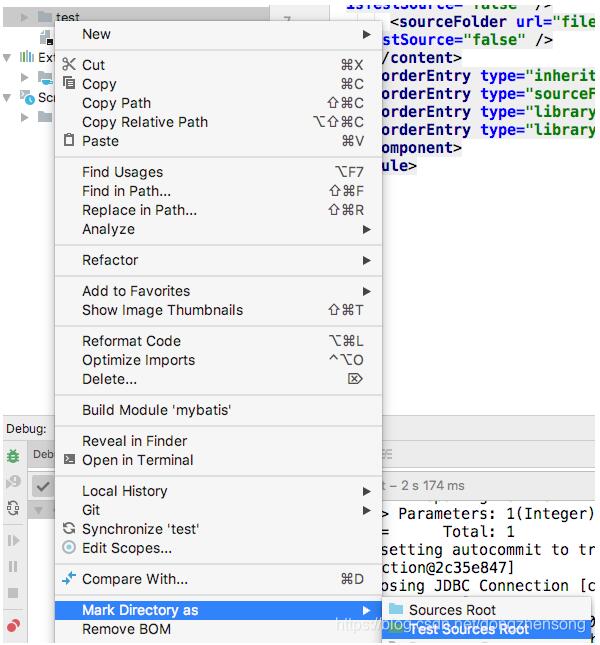Select Sources Root in the submenu

pyautogui.click(x=452, y=610)
